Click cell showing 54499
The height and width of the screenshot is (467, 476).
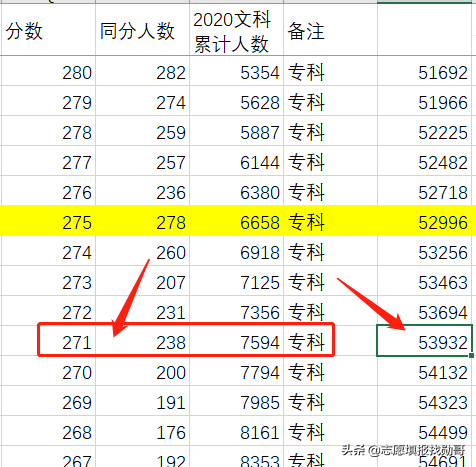tap(424, 430)
